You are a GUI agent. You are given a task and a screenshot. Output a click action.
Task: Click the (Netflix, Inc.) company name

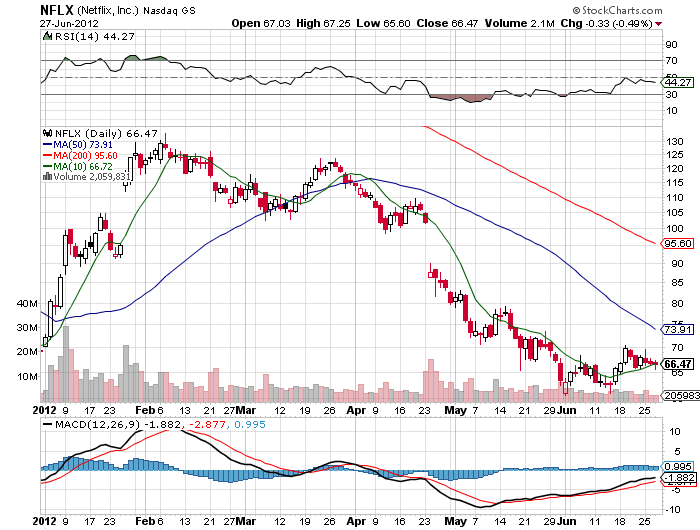pos(108,11)
